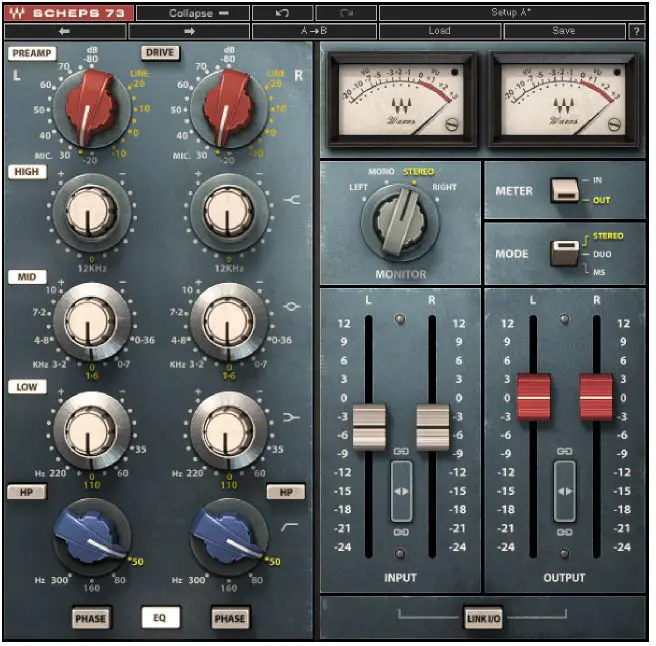
Task: Click the high shelf curve icon
Action: [292, 200]
